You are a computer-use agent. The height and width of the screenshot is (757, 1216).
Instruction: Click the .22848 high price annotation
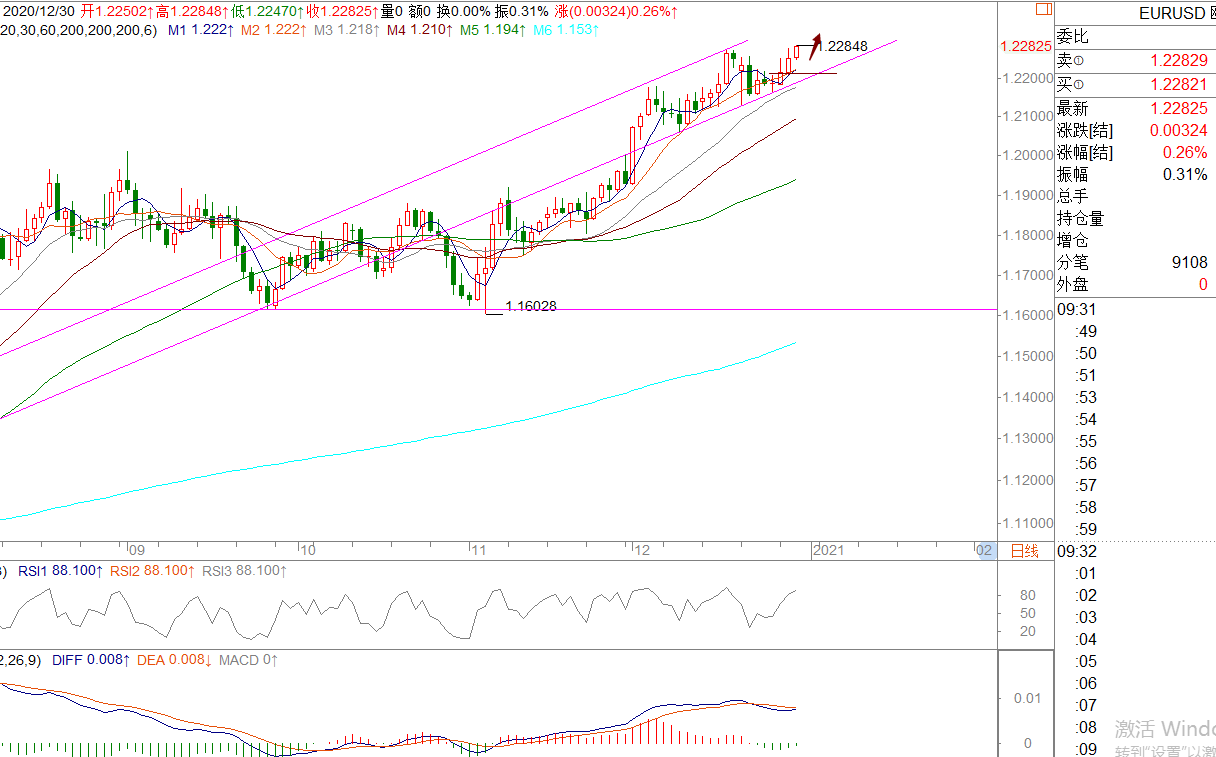point(843,46)
